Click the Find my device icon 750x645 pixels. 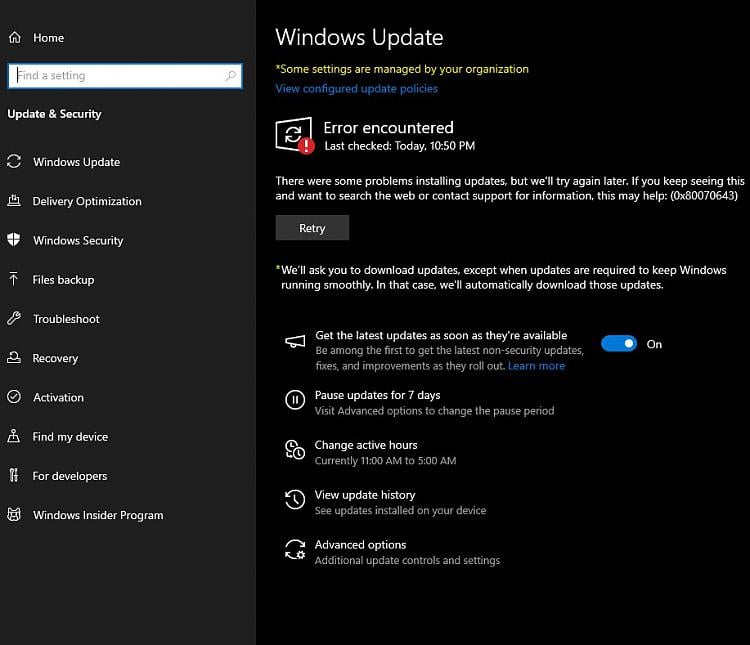[x=14, y=436]
